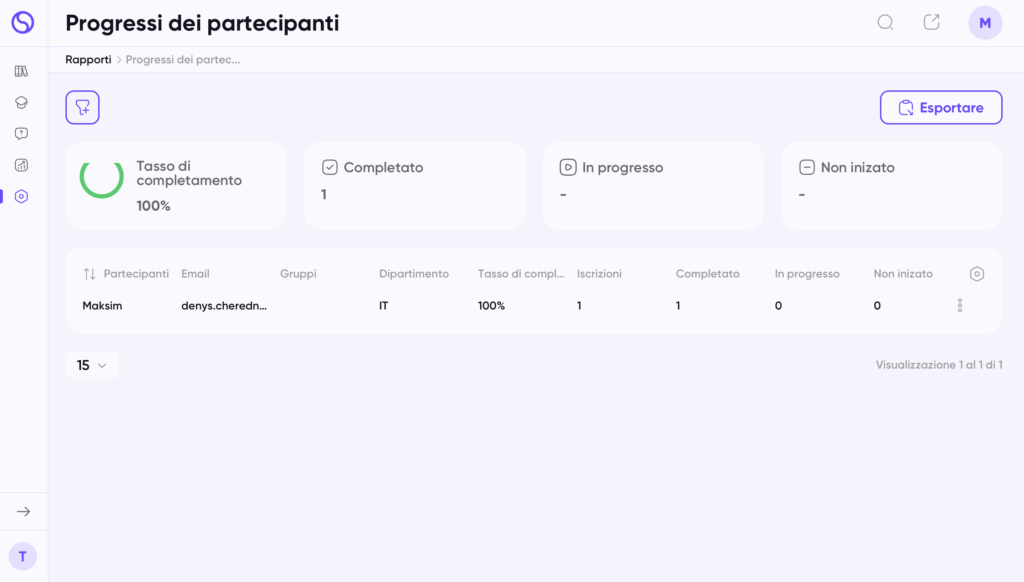This screenshot has width=1024, height=582.
Task: Open Maksim row three-dot menu
Action: (960, 305)
